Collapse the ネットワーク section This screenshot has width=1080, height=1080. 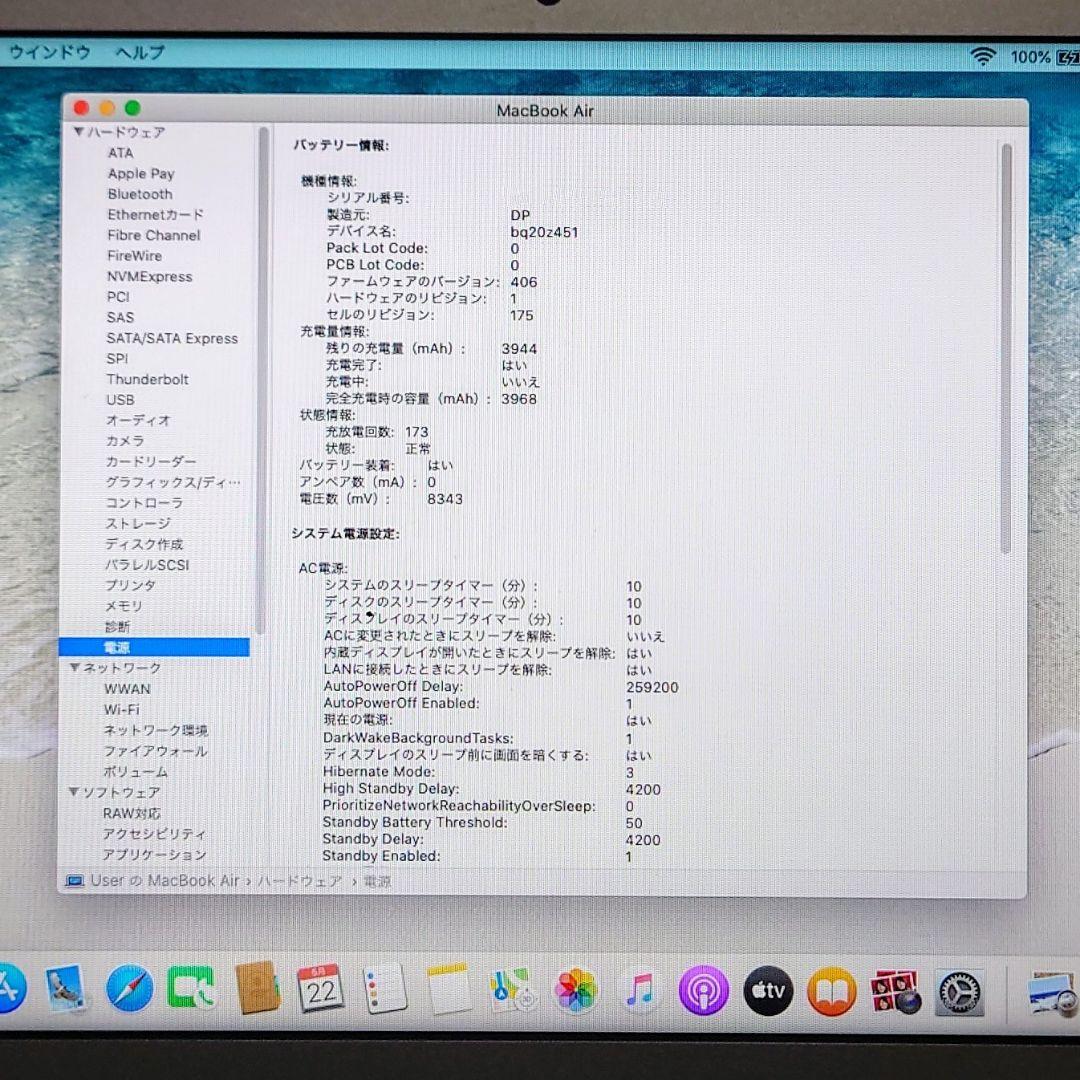coord(75,667)
